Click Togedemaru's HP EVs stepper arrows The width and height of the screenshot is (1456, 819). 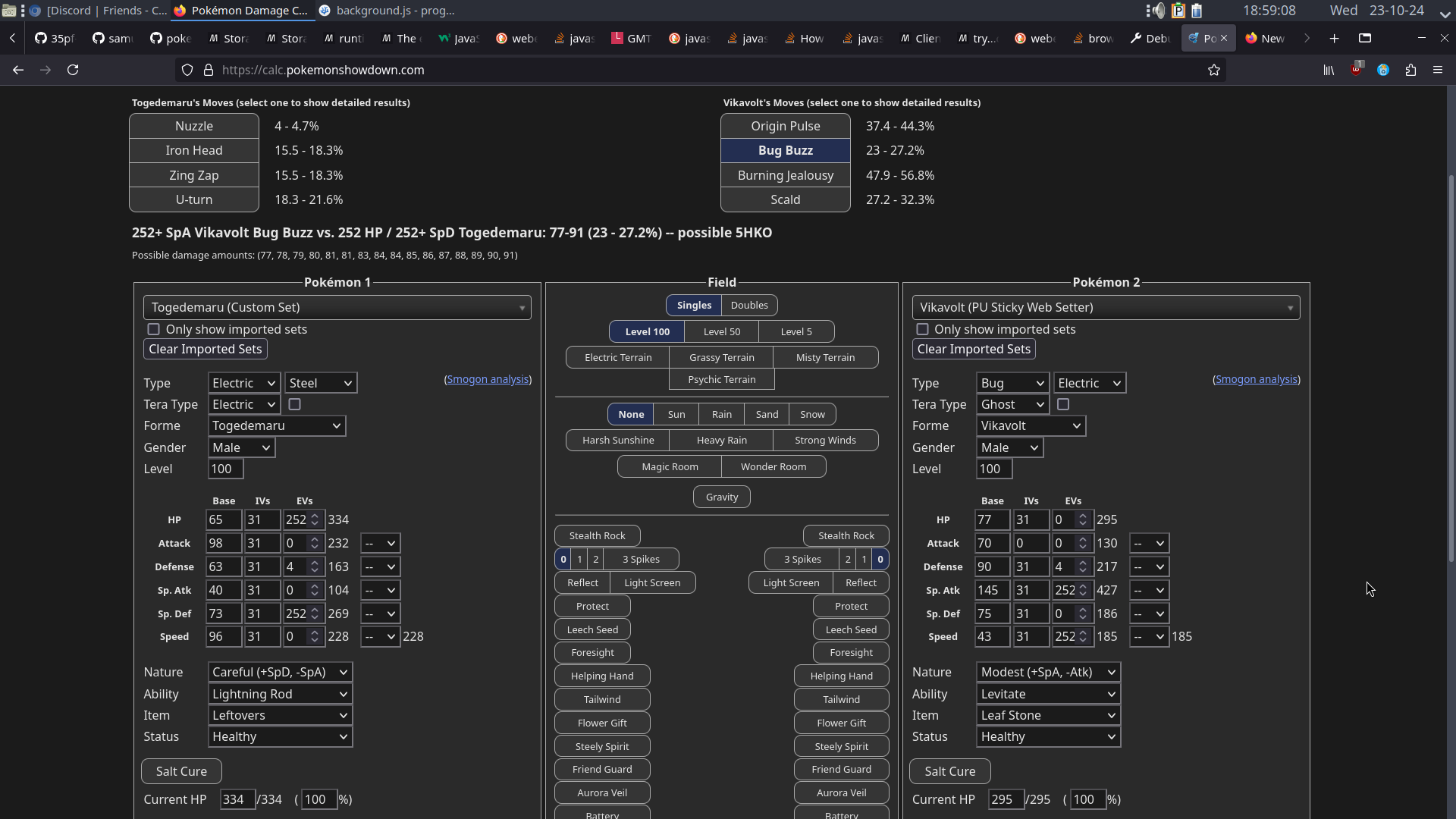point(315,519)
